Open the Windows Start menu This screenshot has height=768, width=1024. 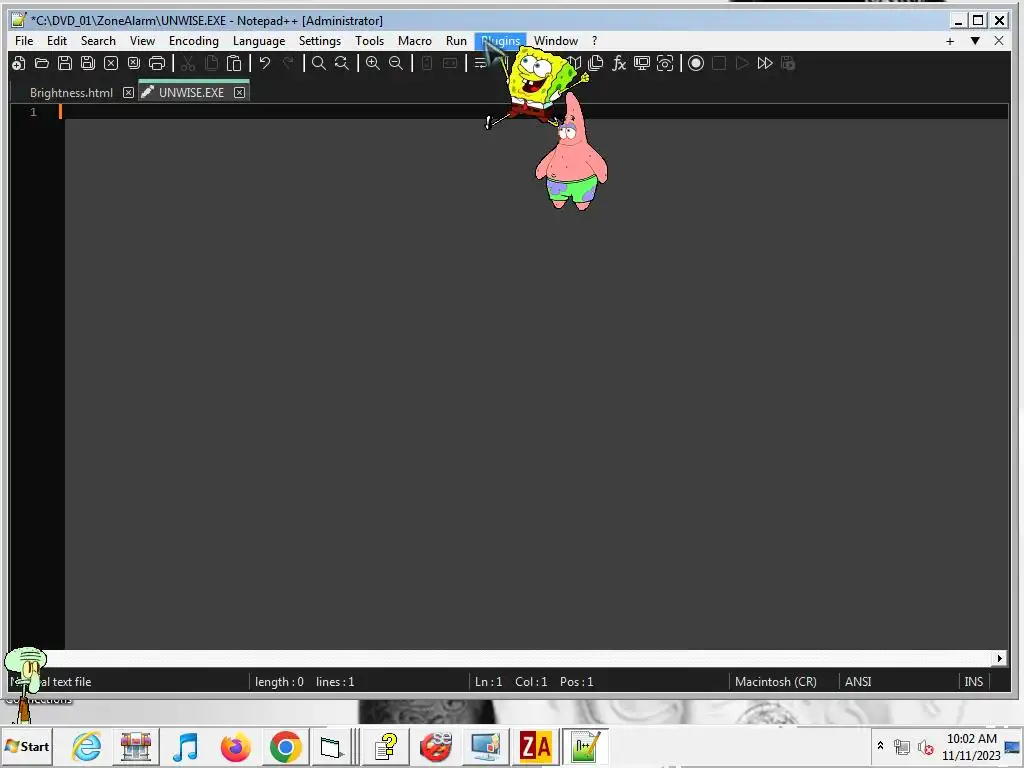pos(27,746)
